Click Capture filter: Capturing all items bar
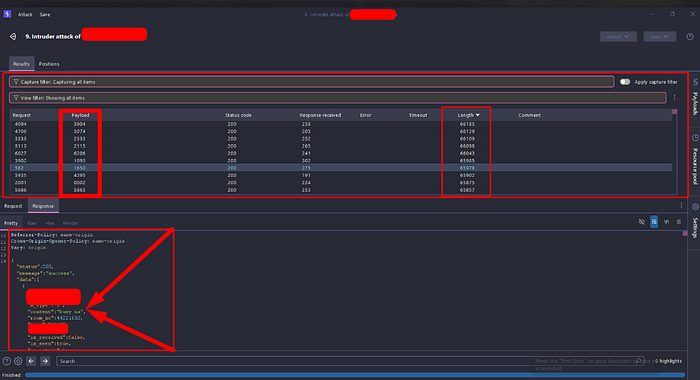 312,82
